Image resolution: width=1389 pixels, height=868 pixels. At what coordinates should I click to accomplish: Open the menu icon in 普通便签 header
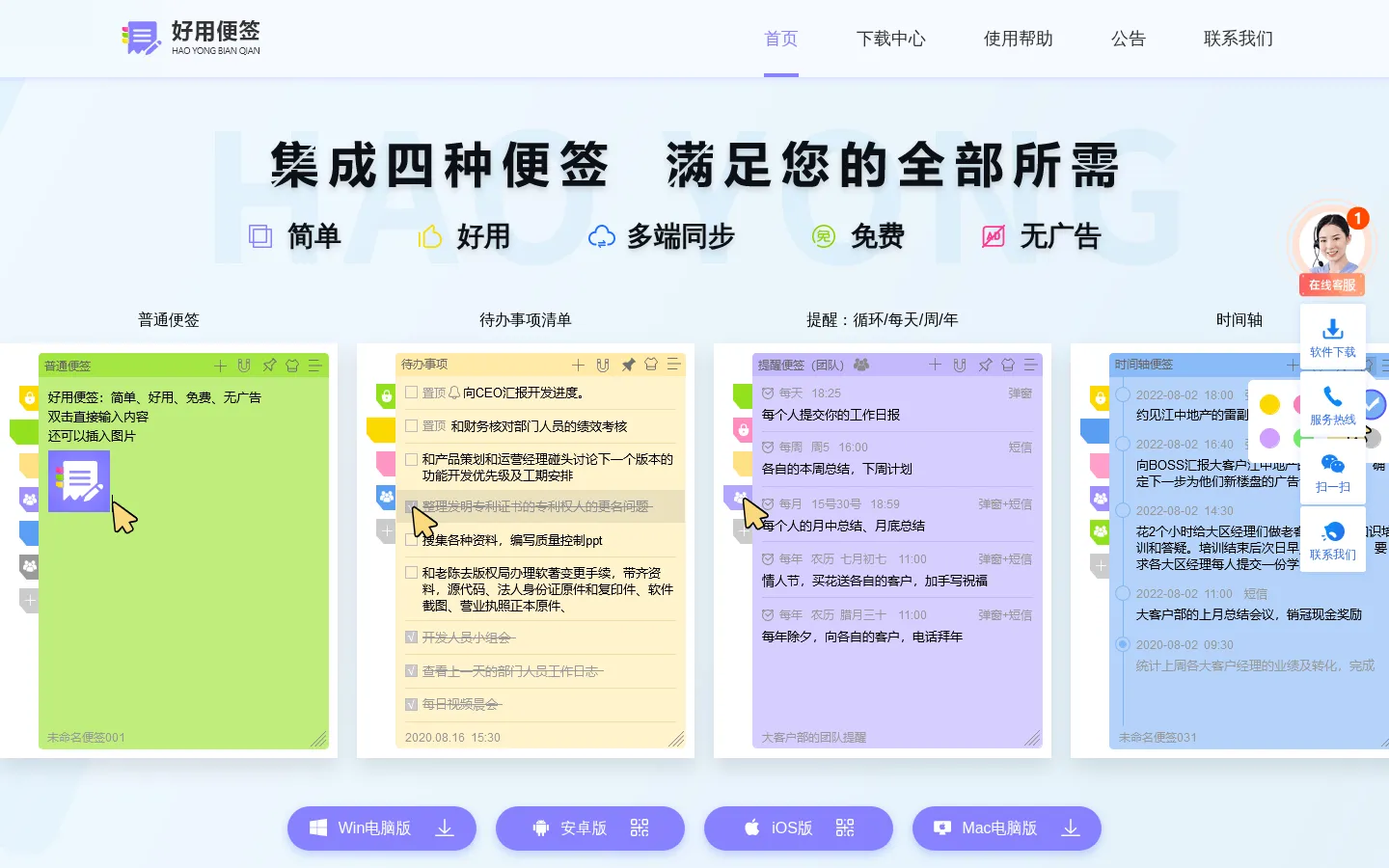coord(314,366)
